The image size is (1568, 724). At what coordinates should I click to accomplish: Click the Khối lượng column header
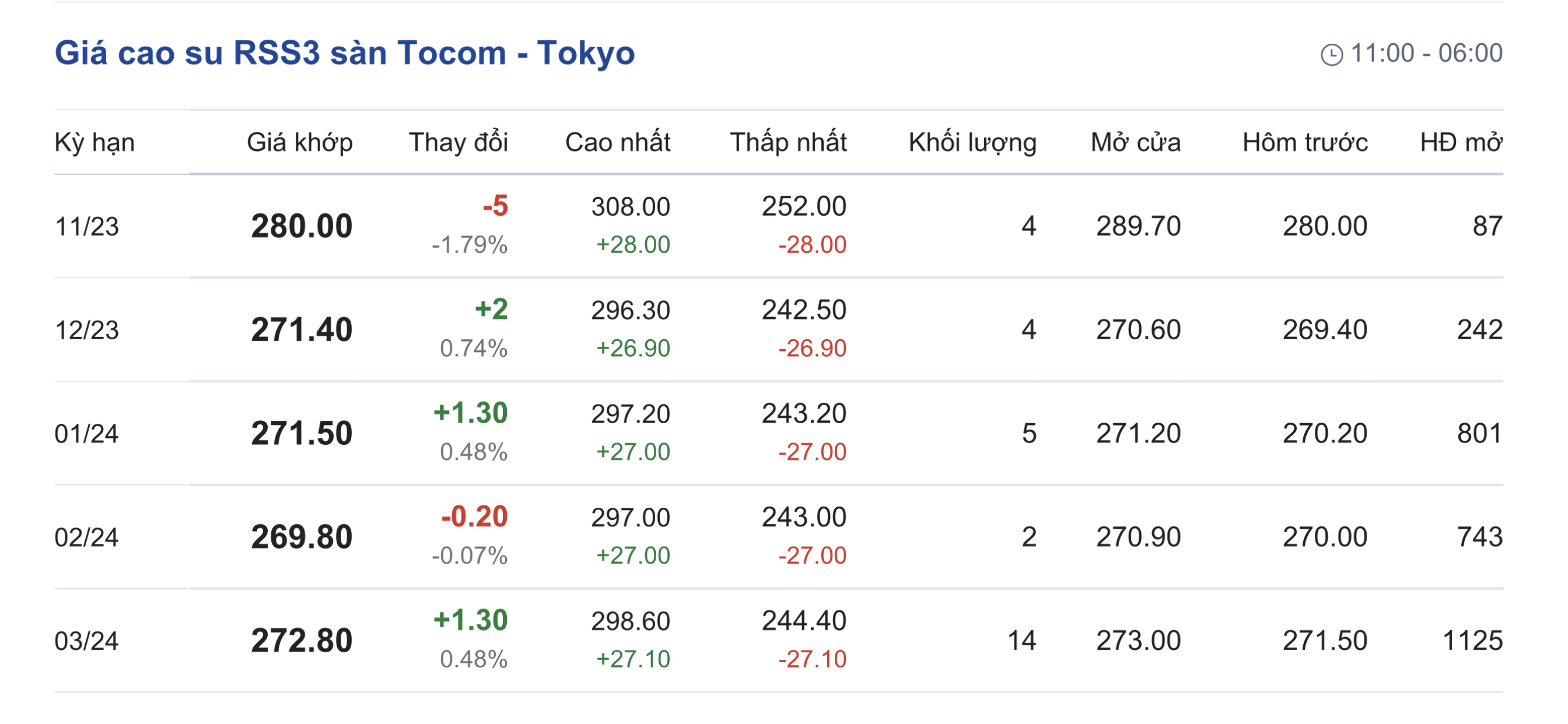(x=972, y=142)
